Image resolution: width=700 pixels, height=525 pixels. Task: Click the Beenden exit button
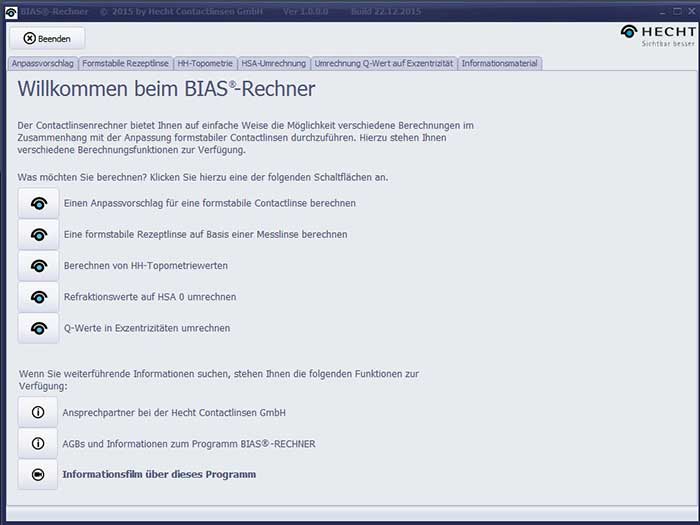[x=47, y=38]
